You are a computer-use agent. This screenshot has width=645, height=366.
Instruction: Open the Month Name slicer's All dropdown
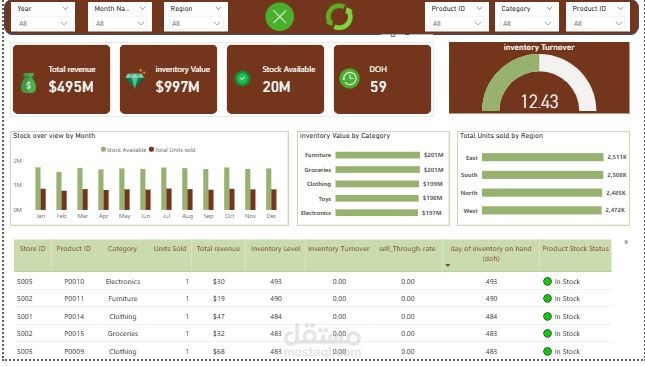tap(119, 23)
